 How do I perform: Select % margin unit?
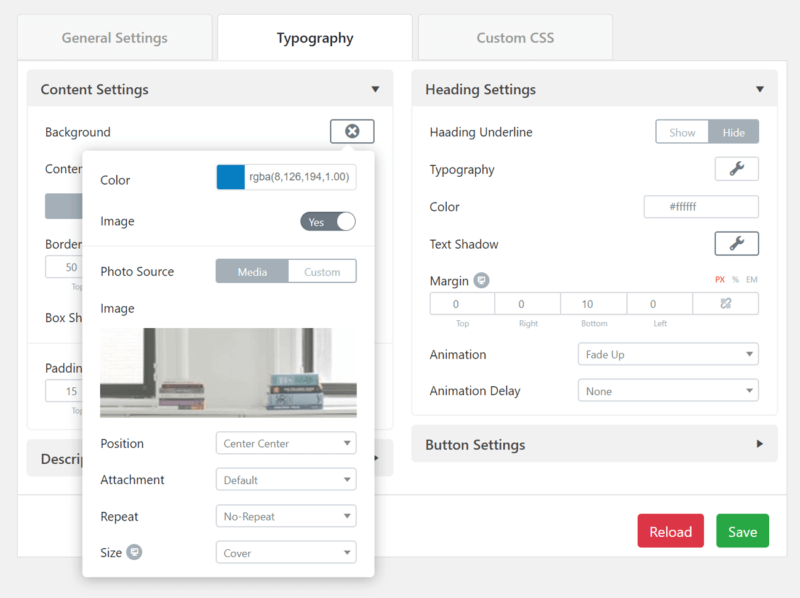[x=735, y=280]
